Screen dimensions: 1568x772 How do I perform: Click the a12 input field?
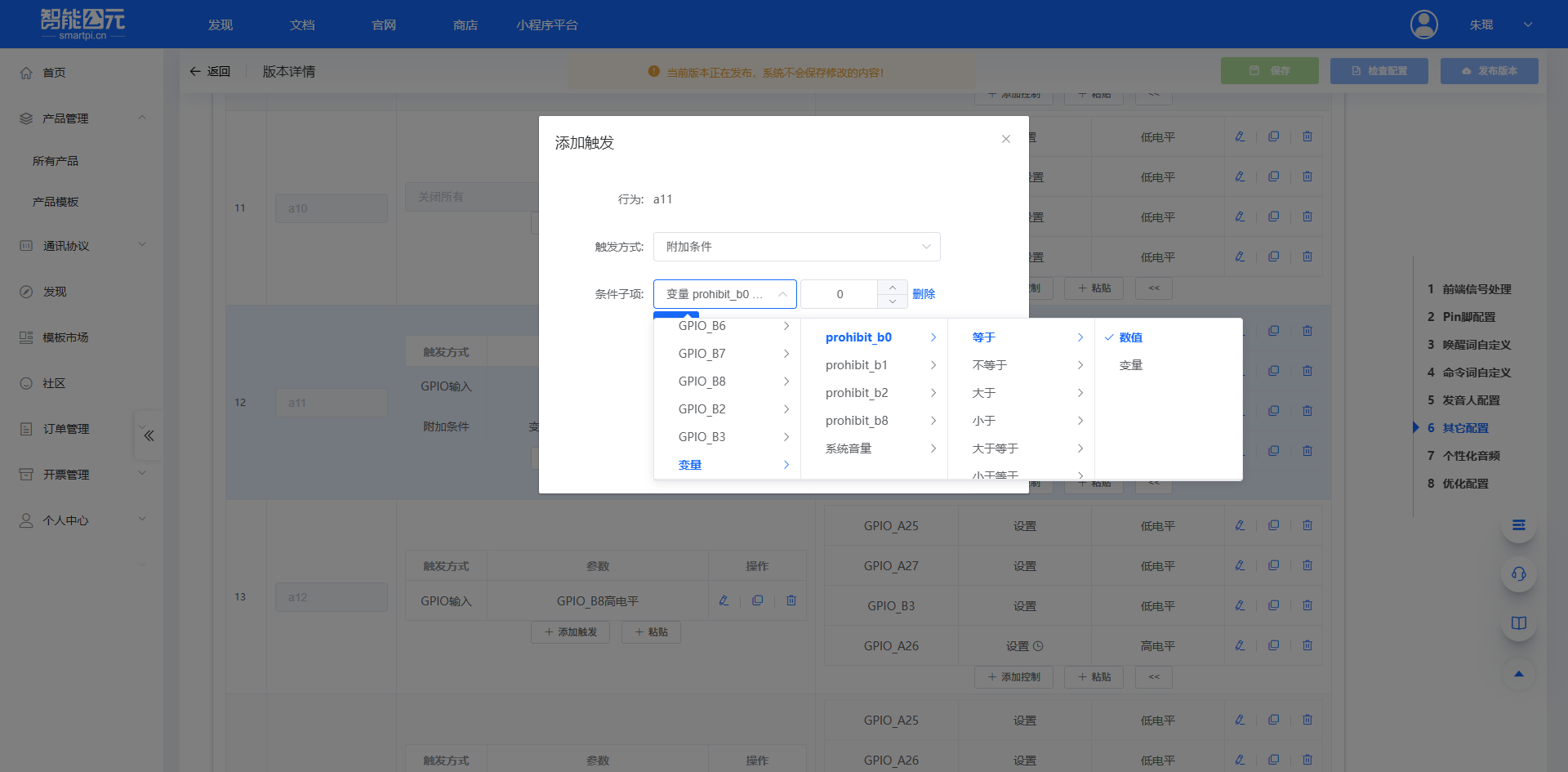331,597
